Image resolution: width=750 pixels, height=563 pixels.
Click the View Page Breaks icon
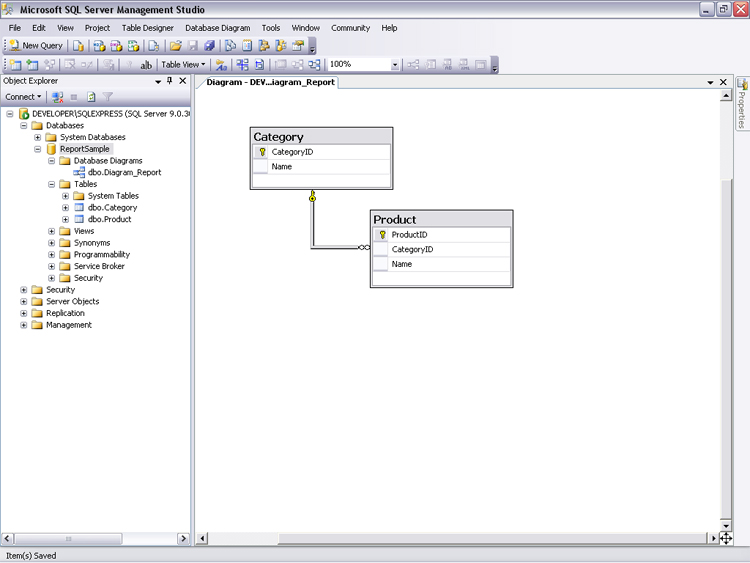[x=243, y=65]
